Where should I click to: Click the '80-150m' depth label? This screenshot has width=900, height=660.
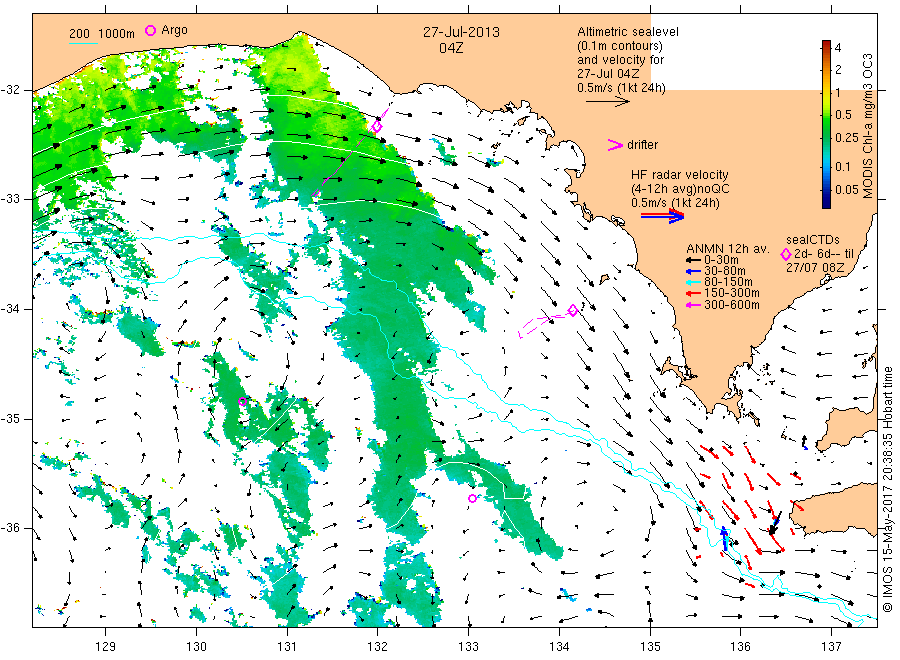pyautogui.click(x=728, y=282)
